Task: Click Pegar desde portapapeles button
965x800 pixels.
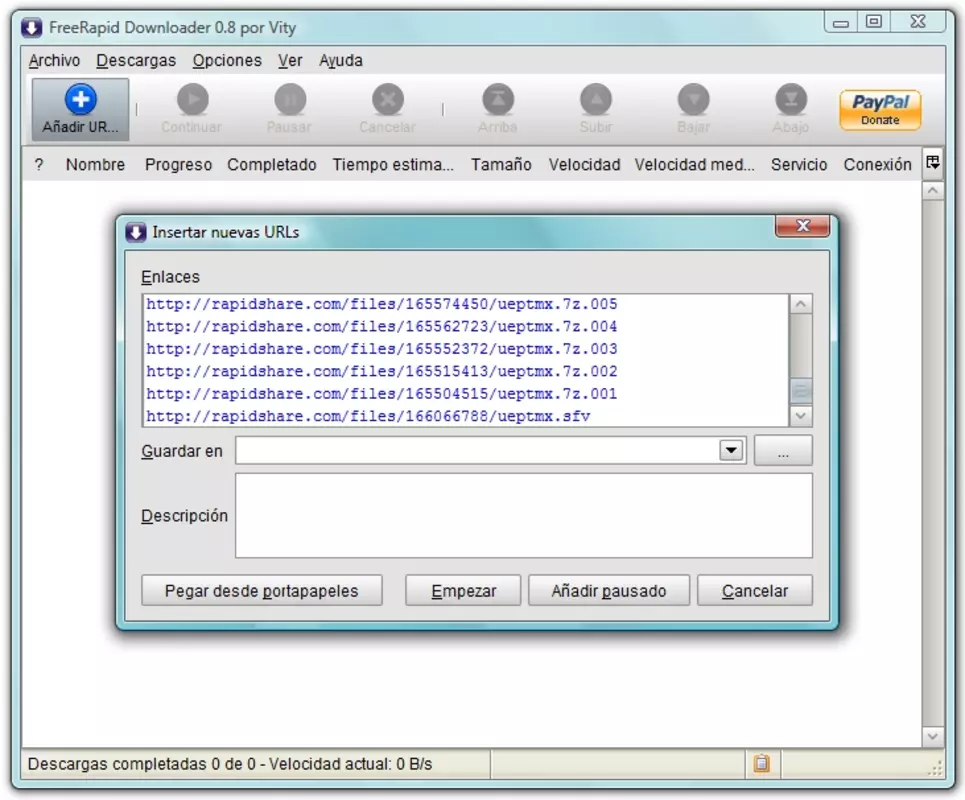Action: click(x=262, y=591)
